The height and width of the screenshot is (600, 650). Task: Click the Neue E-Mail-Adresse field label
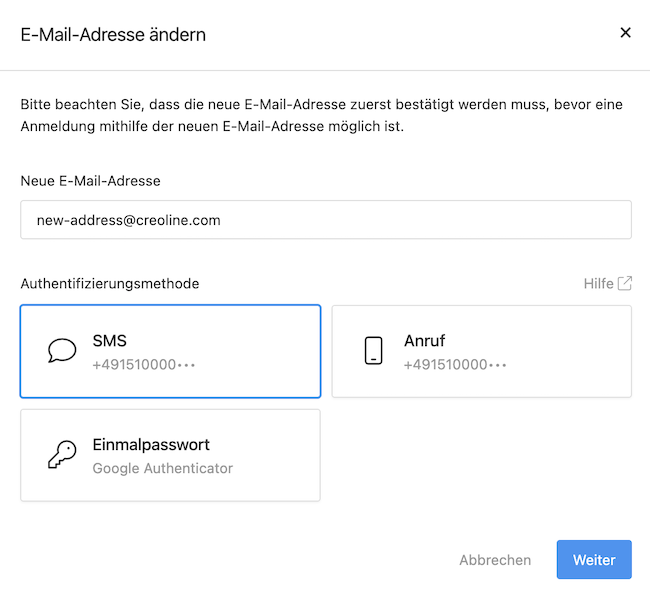[x=90, y=181]
